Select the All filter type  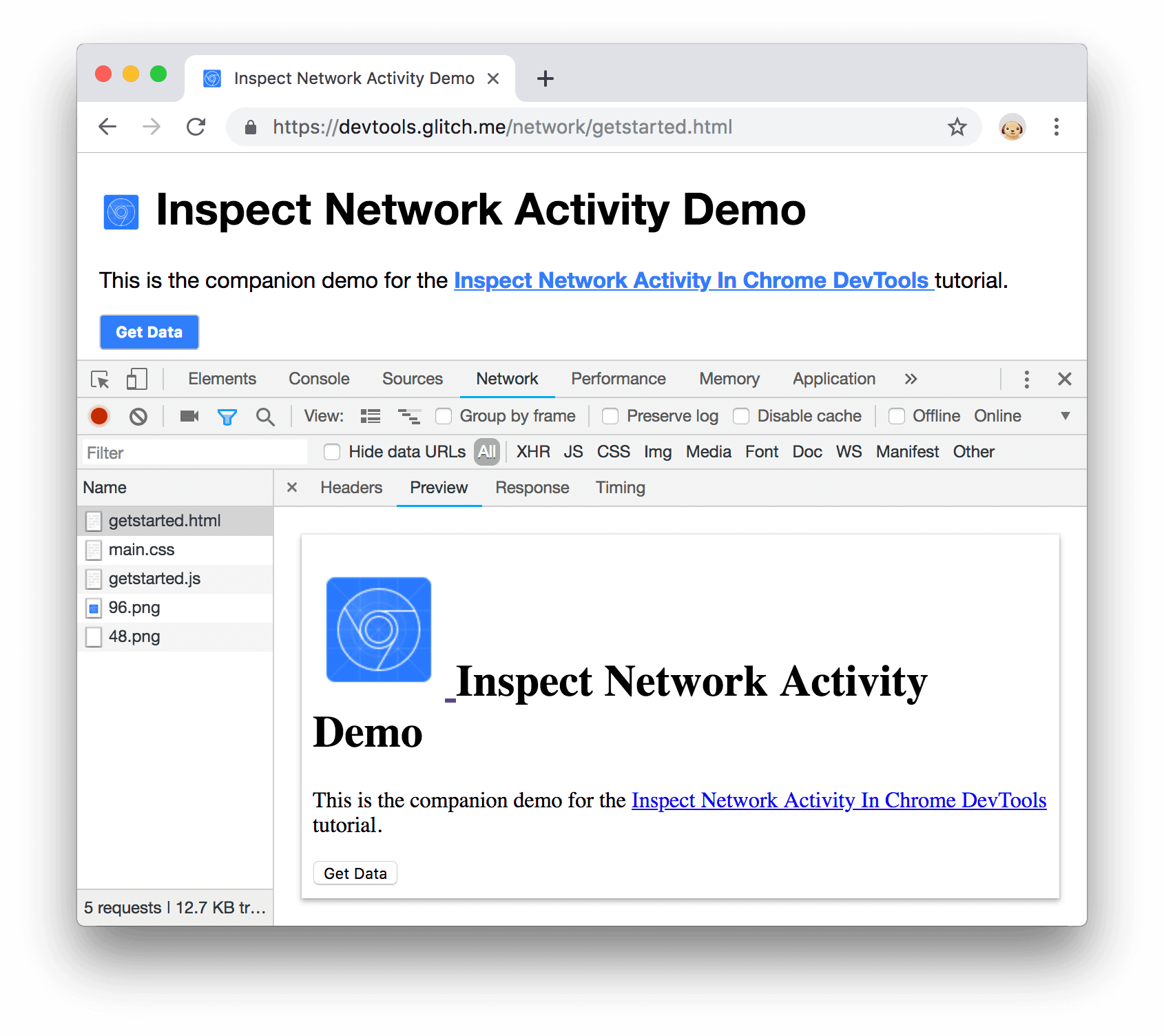[x=487, y=452]
